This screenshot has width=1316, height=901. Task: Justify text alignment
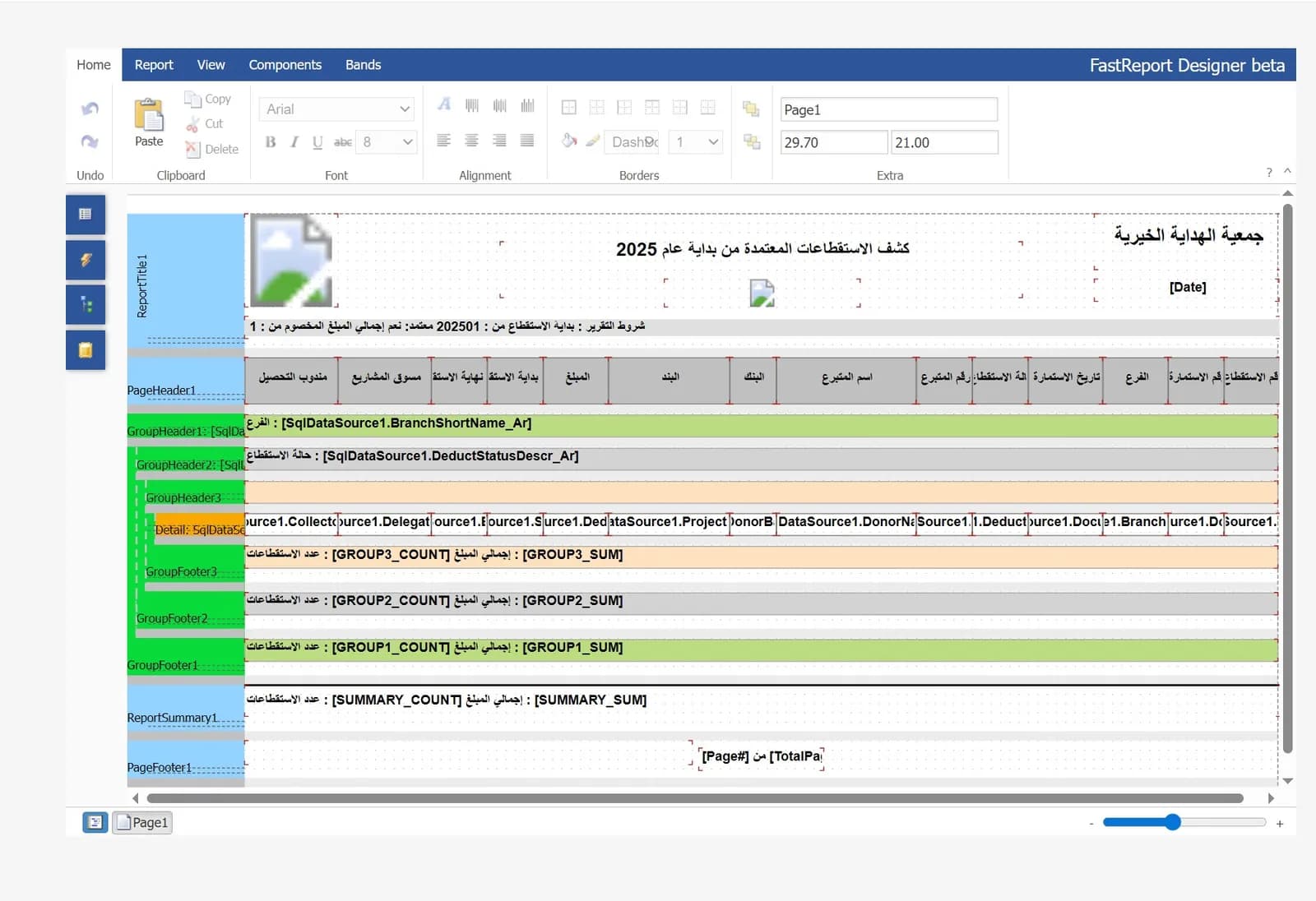[527, 141]
